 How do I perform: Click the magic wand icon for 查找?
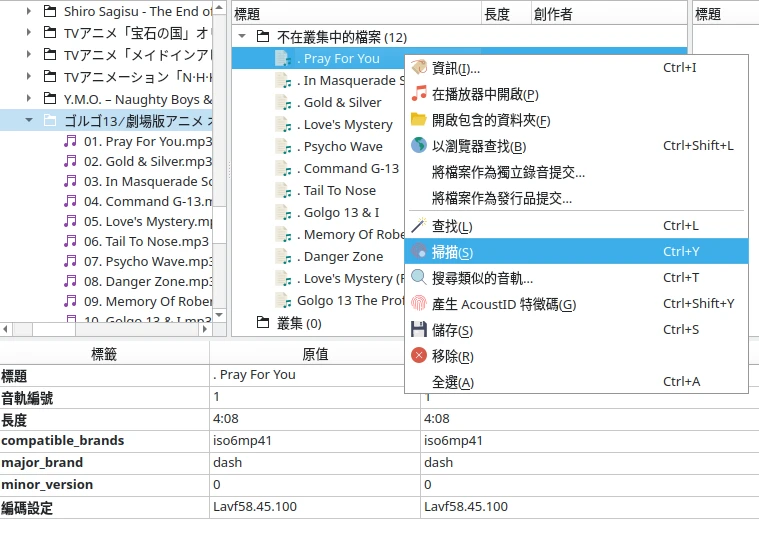pos(419,226)
